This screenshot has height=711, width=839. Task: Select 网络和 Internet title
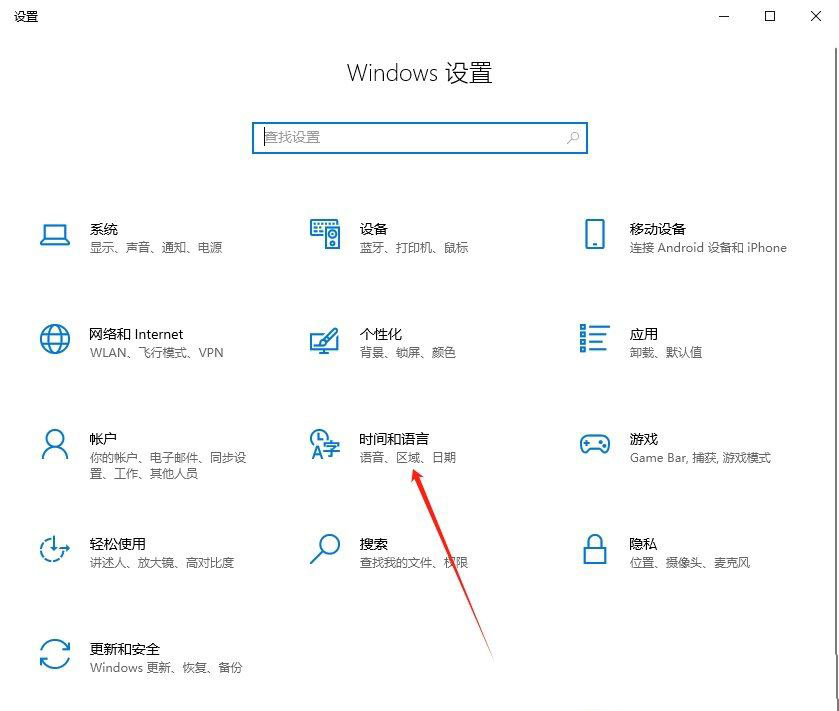pyautogui.click(x=136, y=334)
